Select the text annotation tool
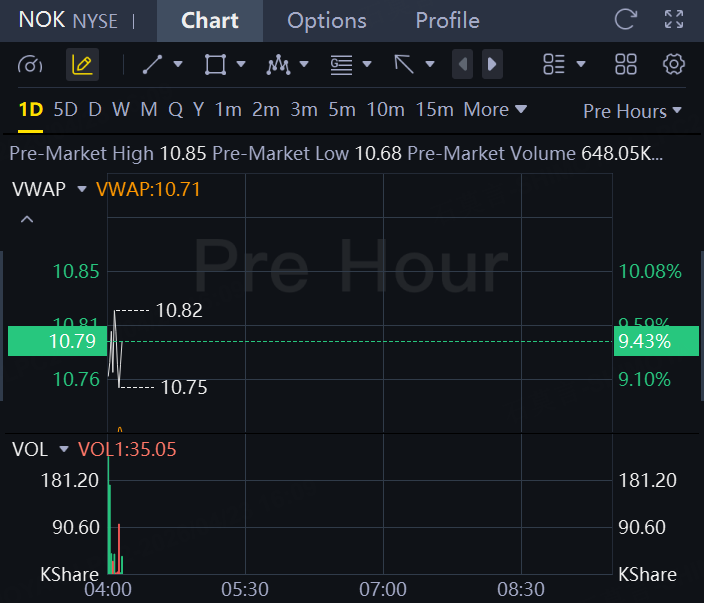The height and width of the screenshot is (603, 704). point(341,65)
